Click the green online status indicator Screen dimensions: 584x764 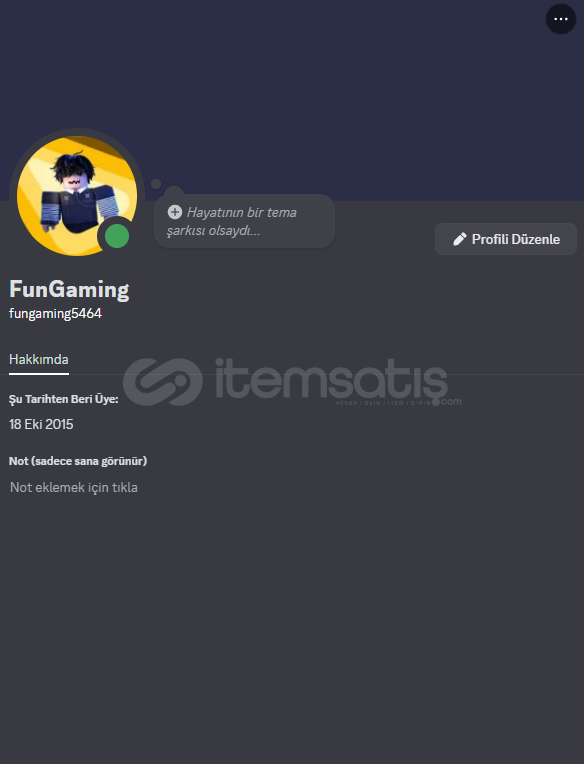(x=117, y=236)
